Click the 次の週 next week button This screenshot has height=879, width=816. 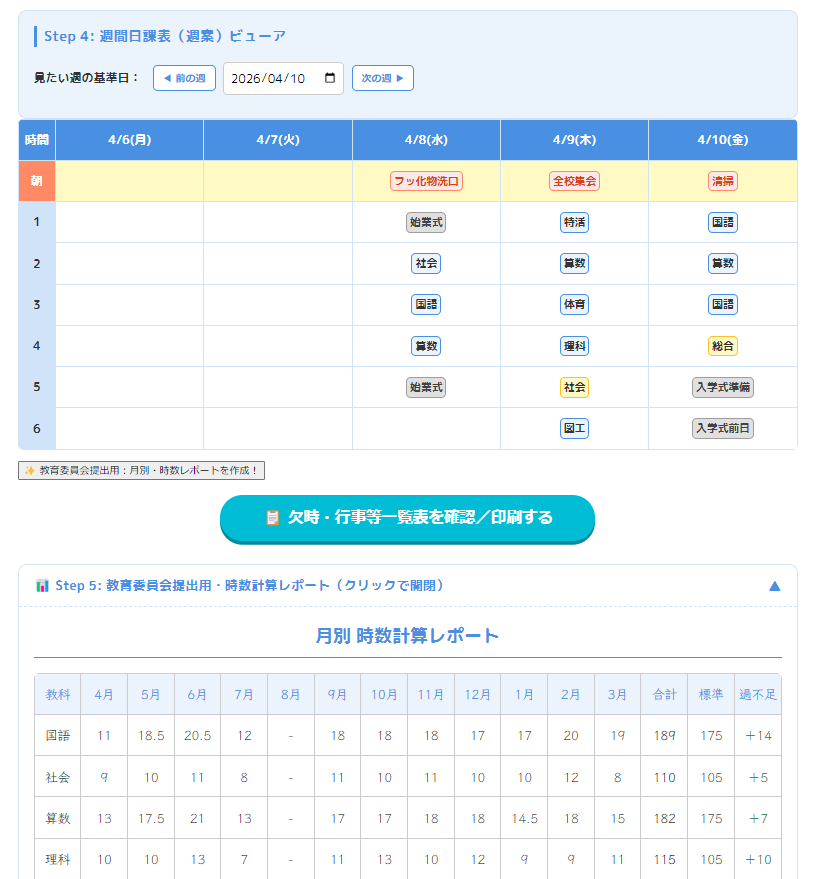(382, 78)
